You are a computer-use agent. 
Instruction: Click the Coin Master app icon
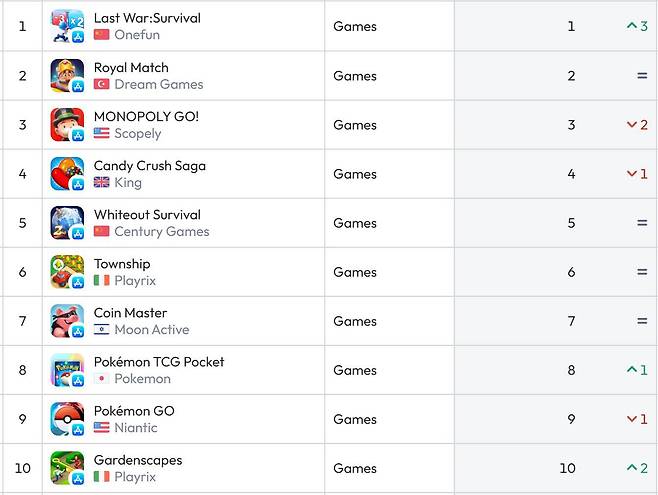(x=67, y=321)
